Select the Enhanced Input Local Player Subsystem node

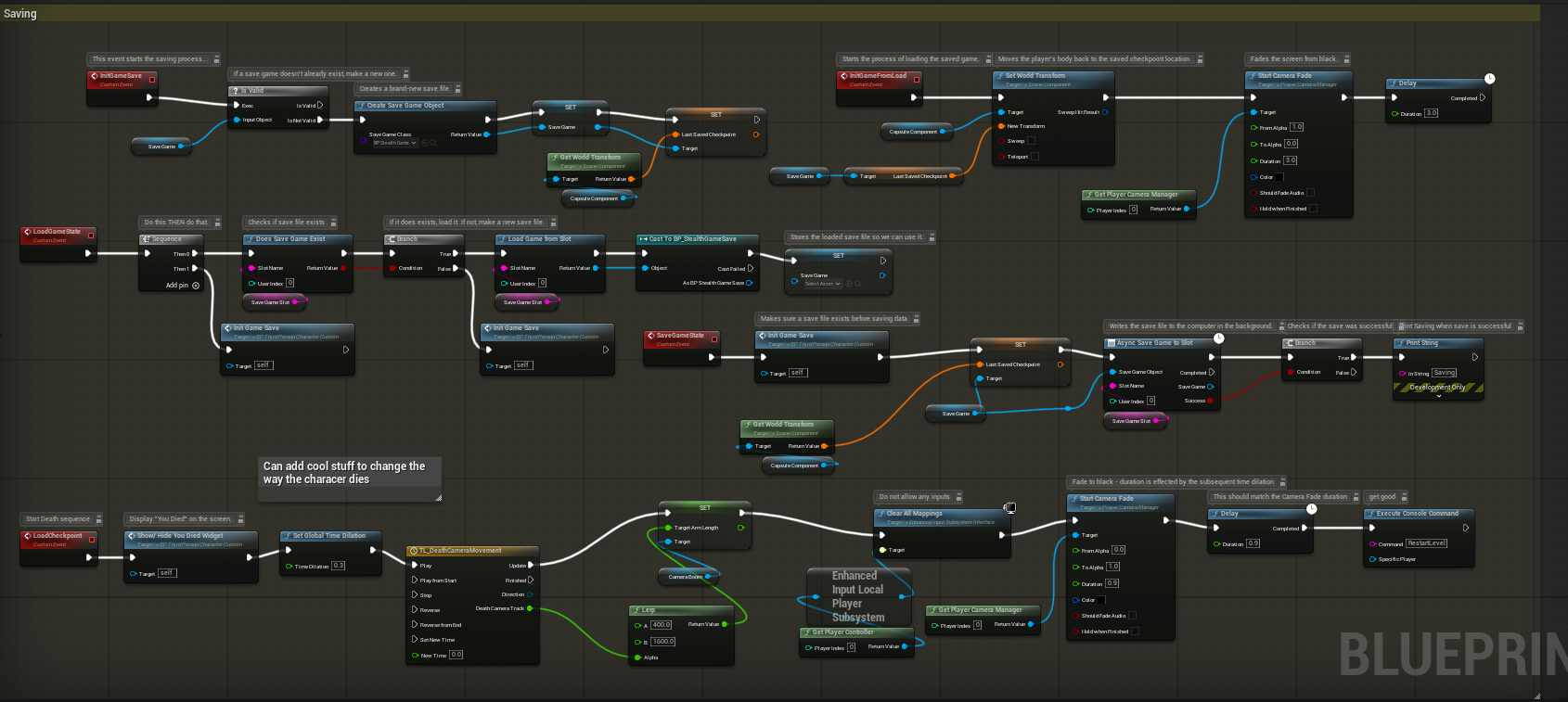[x=858, y=596]
